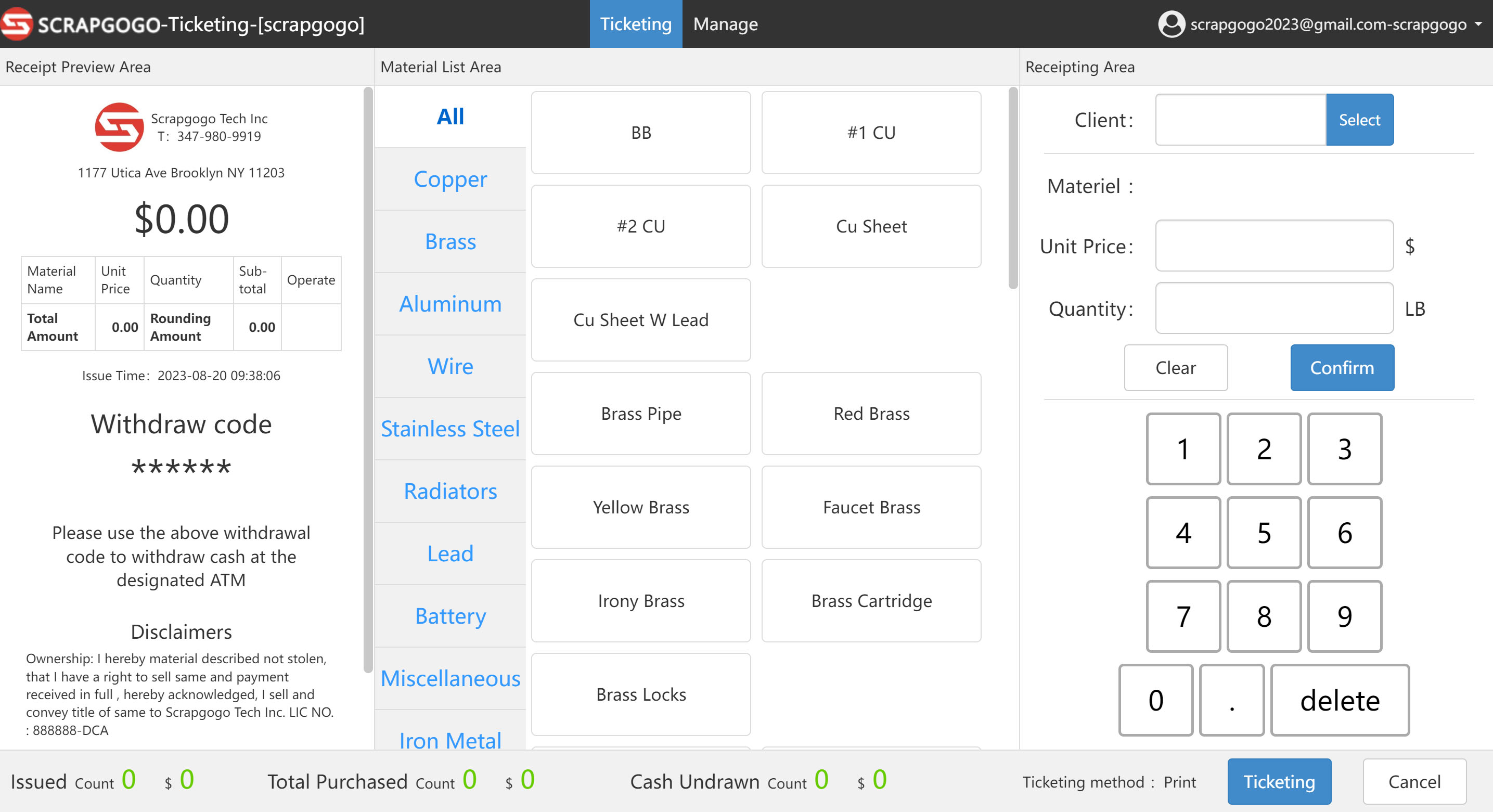This screenshot has height=812, width=1493.
Task: Click the Client input field
Action: pos(1241,120)
